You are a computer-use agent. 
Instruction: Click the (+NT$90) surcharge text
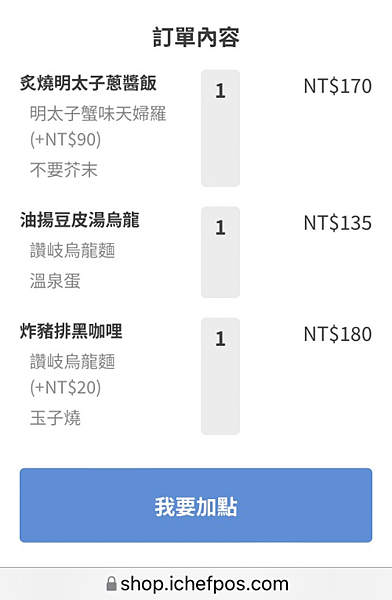click(65, 139)
